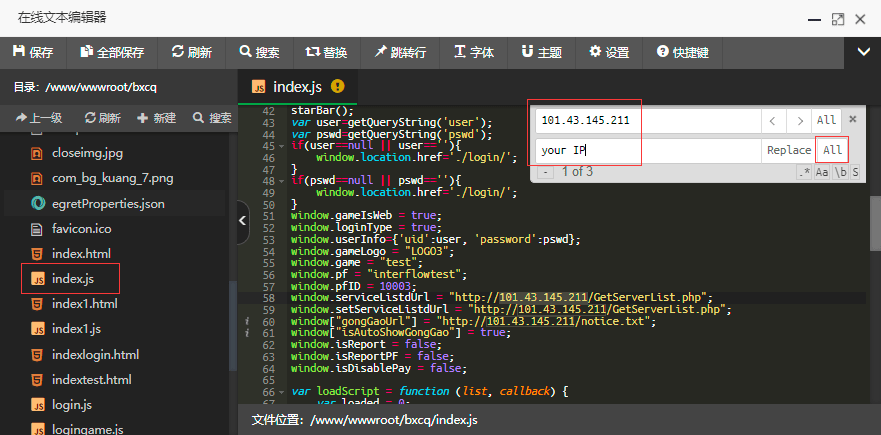Collapse the file sidebar using arrow handle
The image size is (881, 435).
(243, 222)
